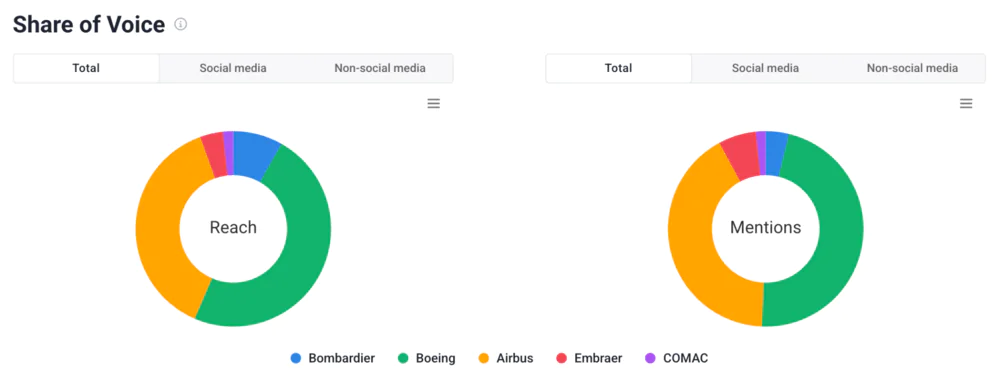
Task: Toggle the Boeing series in the legend
Action: point(427,358)
